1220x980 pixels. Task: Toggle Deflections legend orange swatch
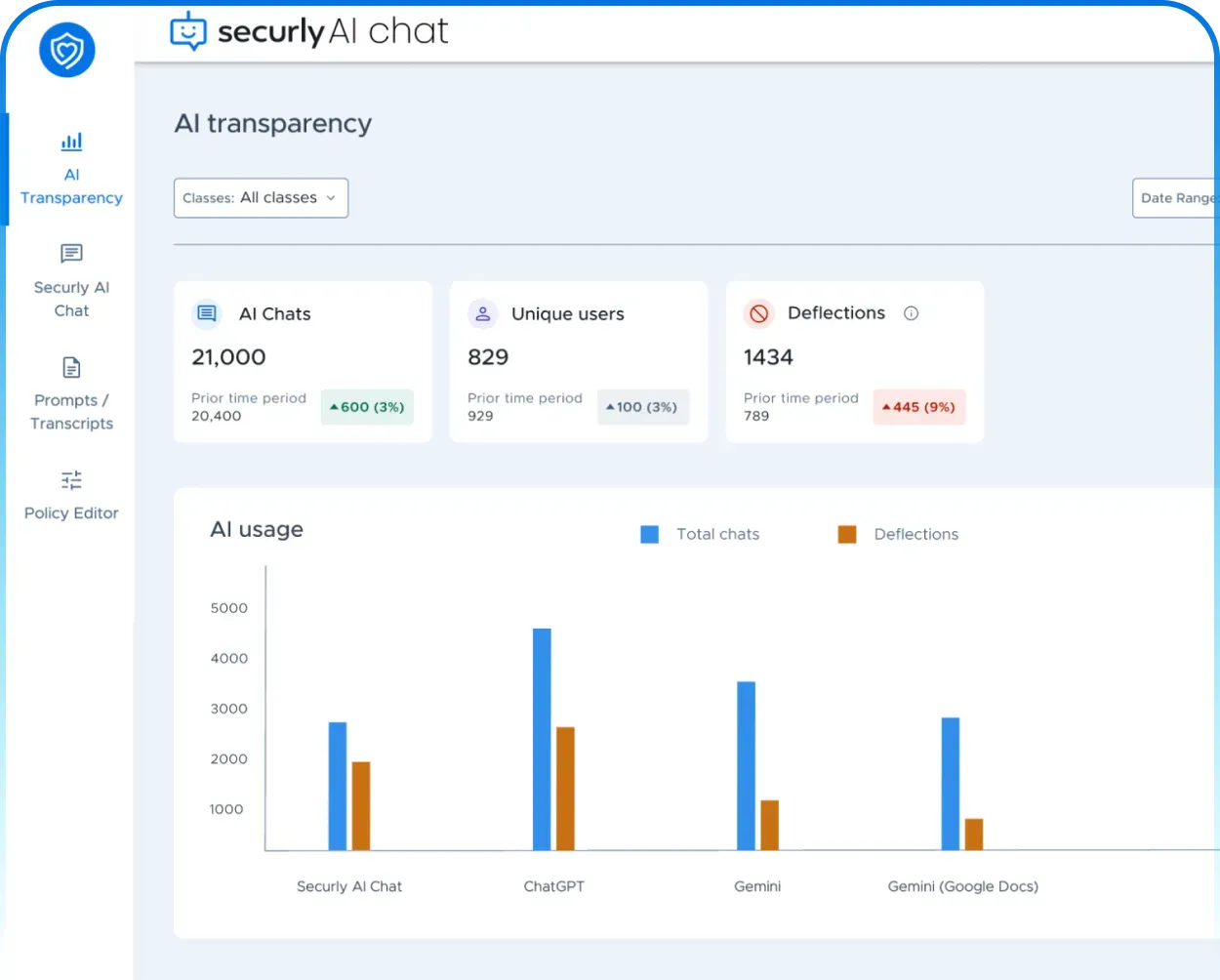pyautogui.click(x=847, y=534)
